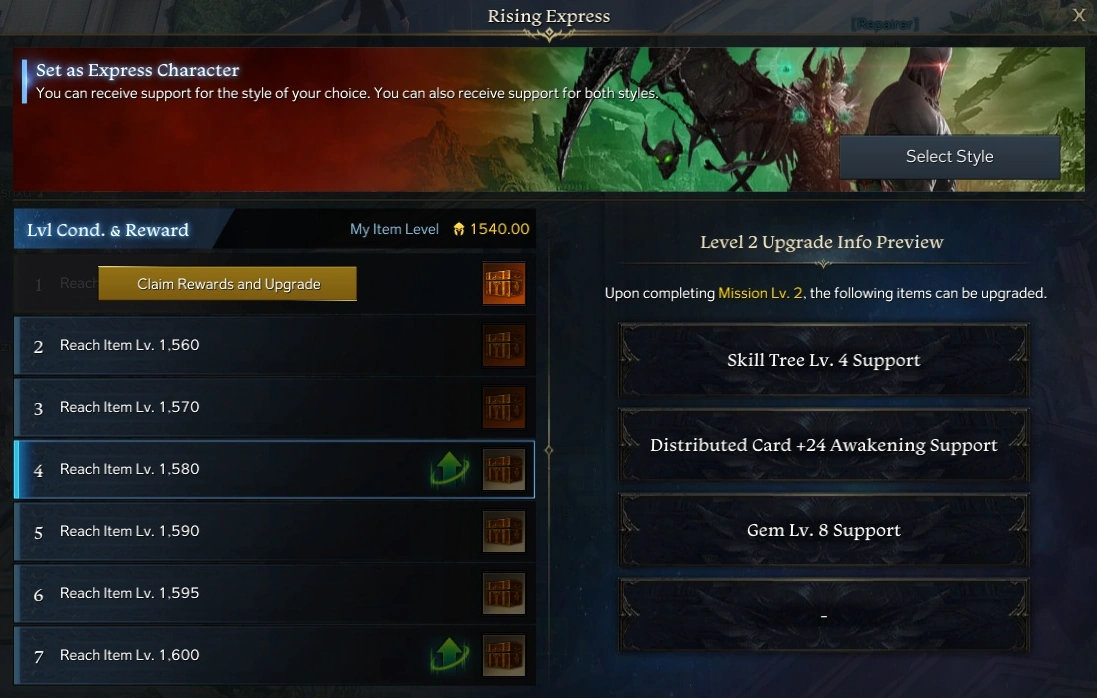Image resolution: width=1097 pixels, height=698 pixels.
Task: Click Gem Lv. 8 Support panel
Action: coord(823,530)
